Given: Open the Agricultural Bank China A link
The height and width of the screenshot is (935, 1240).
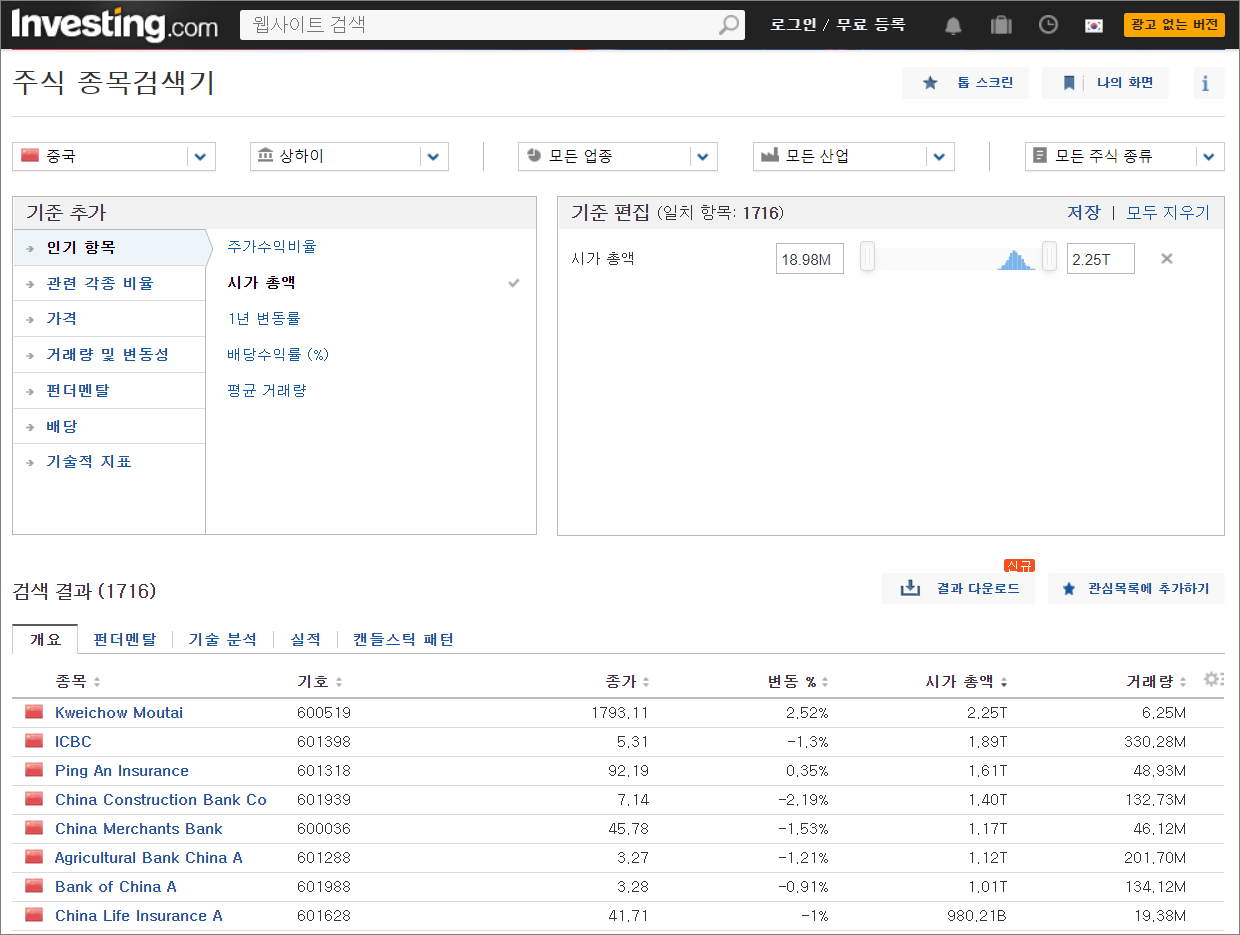Looking at the screenshot, I should [x=149, y=857].
